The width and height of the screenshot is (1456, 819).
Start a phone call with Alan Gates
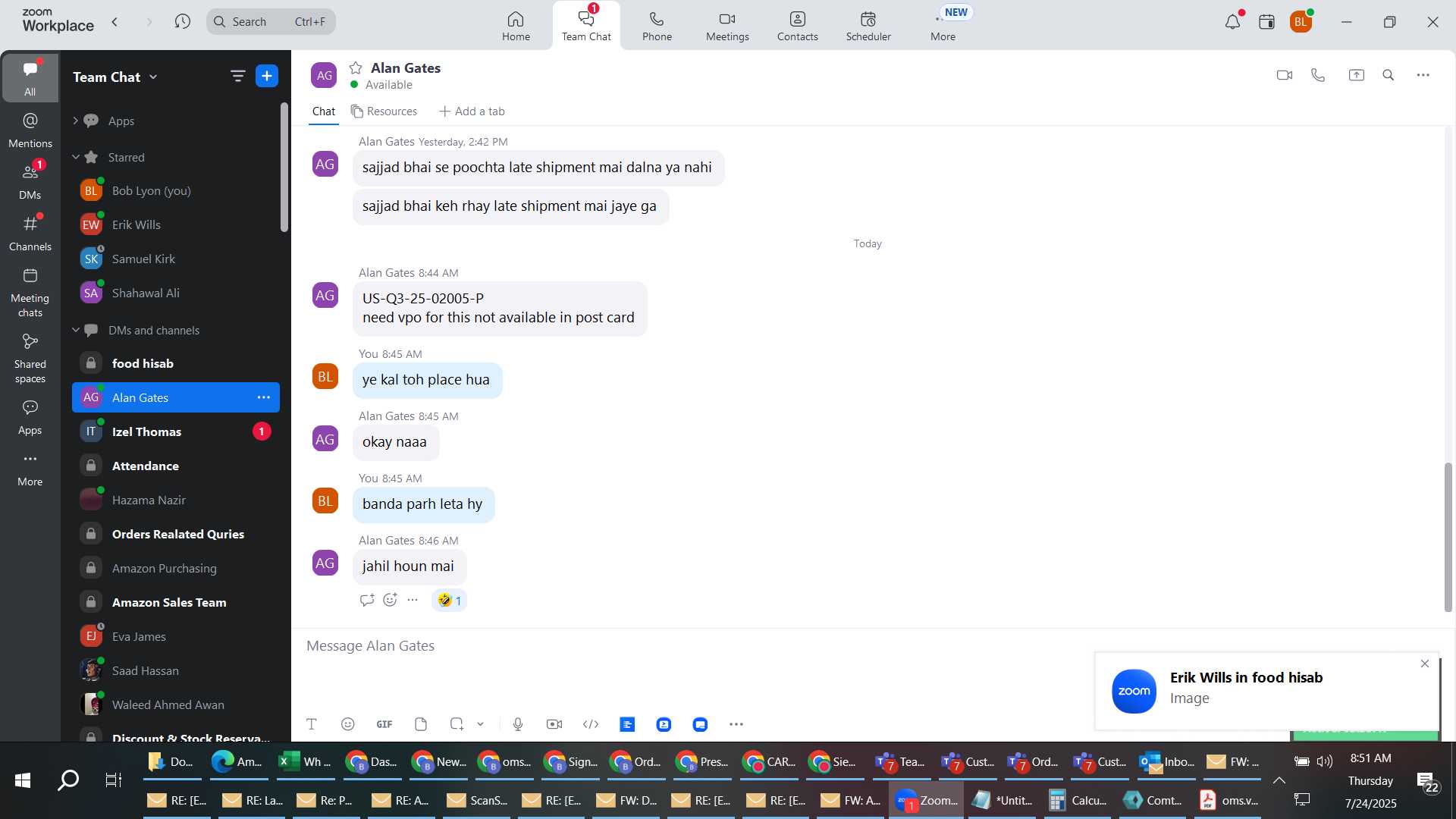[x=1318, y=75]
